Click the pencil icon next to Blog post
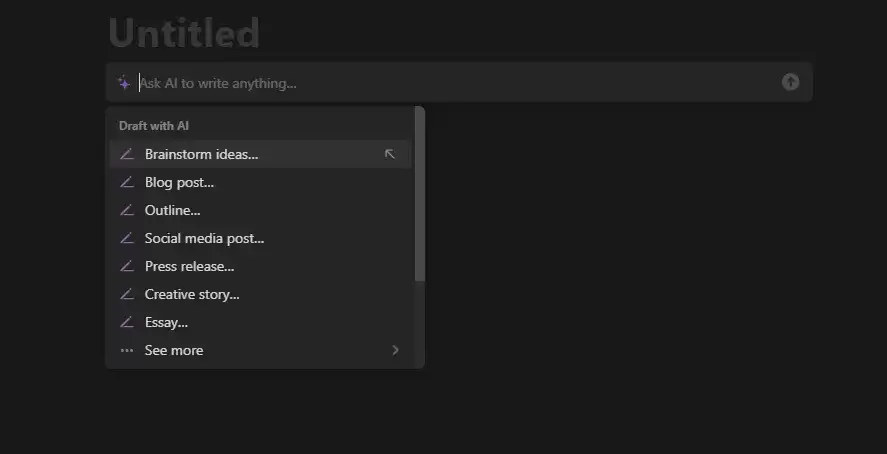Viewport: 887px width, 454px height. click(127, 182)
